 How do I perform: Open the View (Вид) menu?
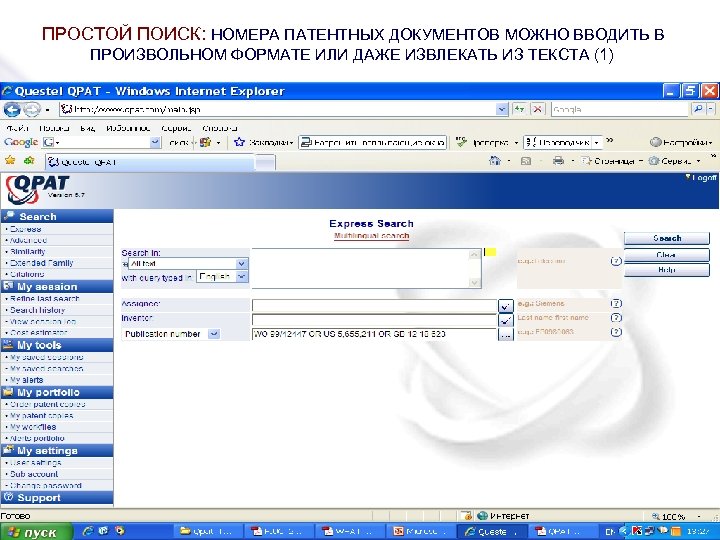87,128
